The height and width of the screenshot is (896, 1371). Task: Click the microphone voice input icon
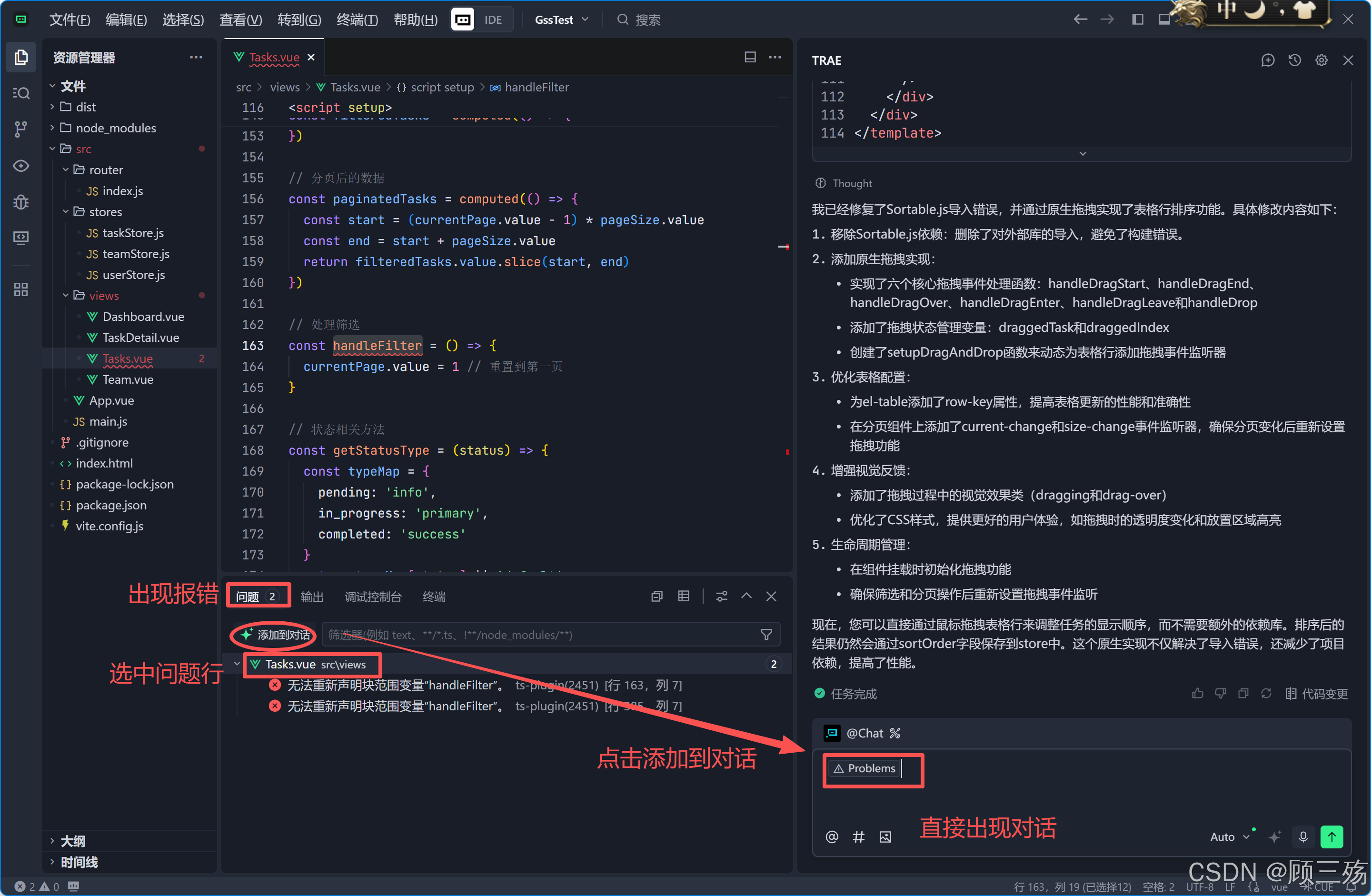(1303, 836)
